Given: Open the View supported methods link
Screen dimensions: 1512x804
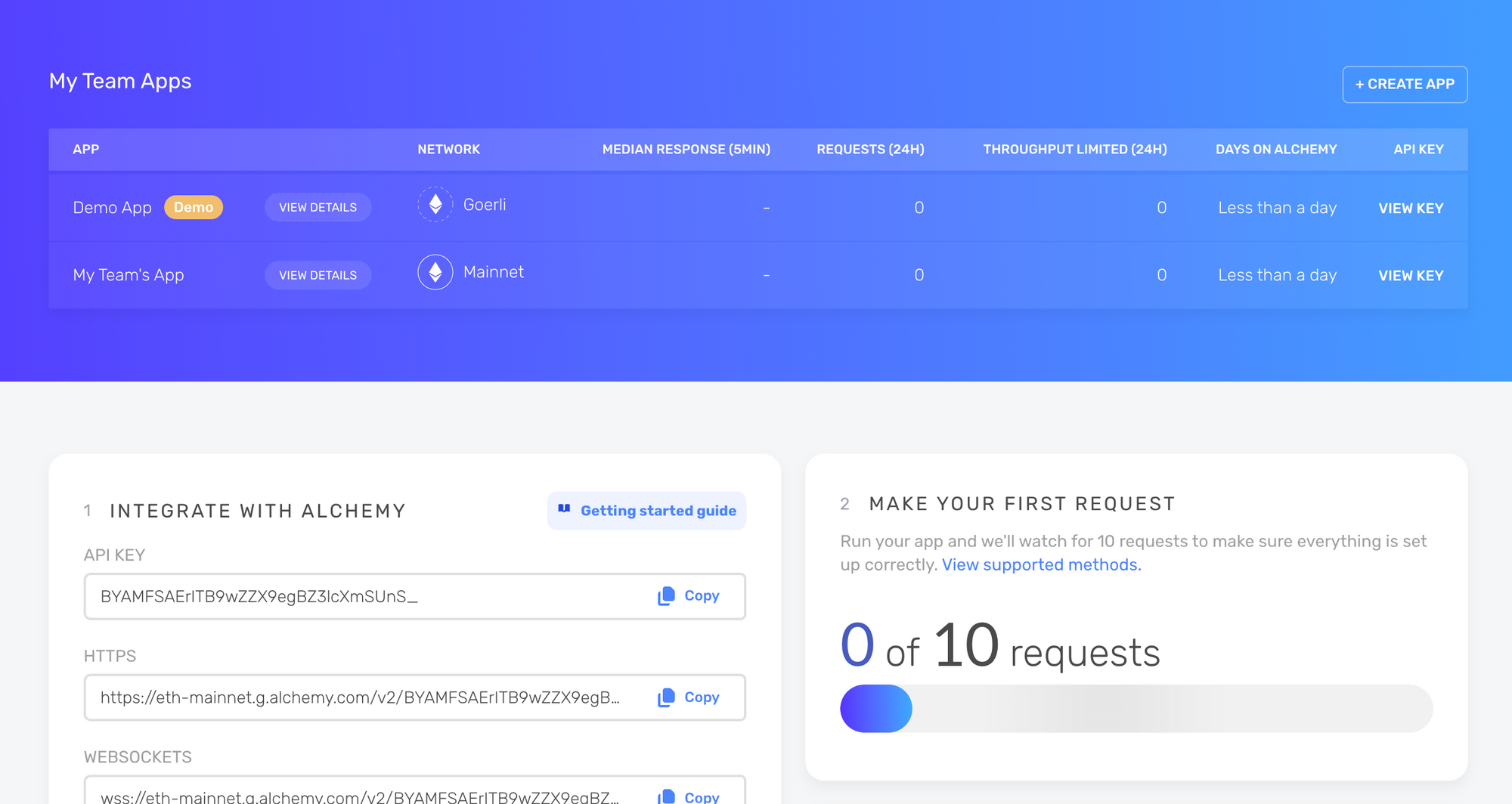Looking at the screenshot, I should click(1041, 564).
